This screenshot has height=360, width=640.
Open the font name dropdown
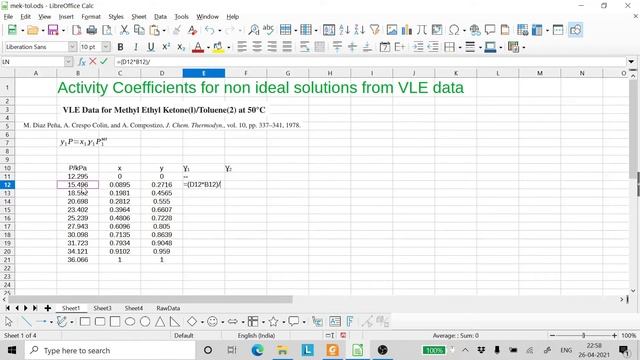click(72, 47)
